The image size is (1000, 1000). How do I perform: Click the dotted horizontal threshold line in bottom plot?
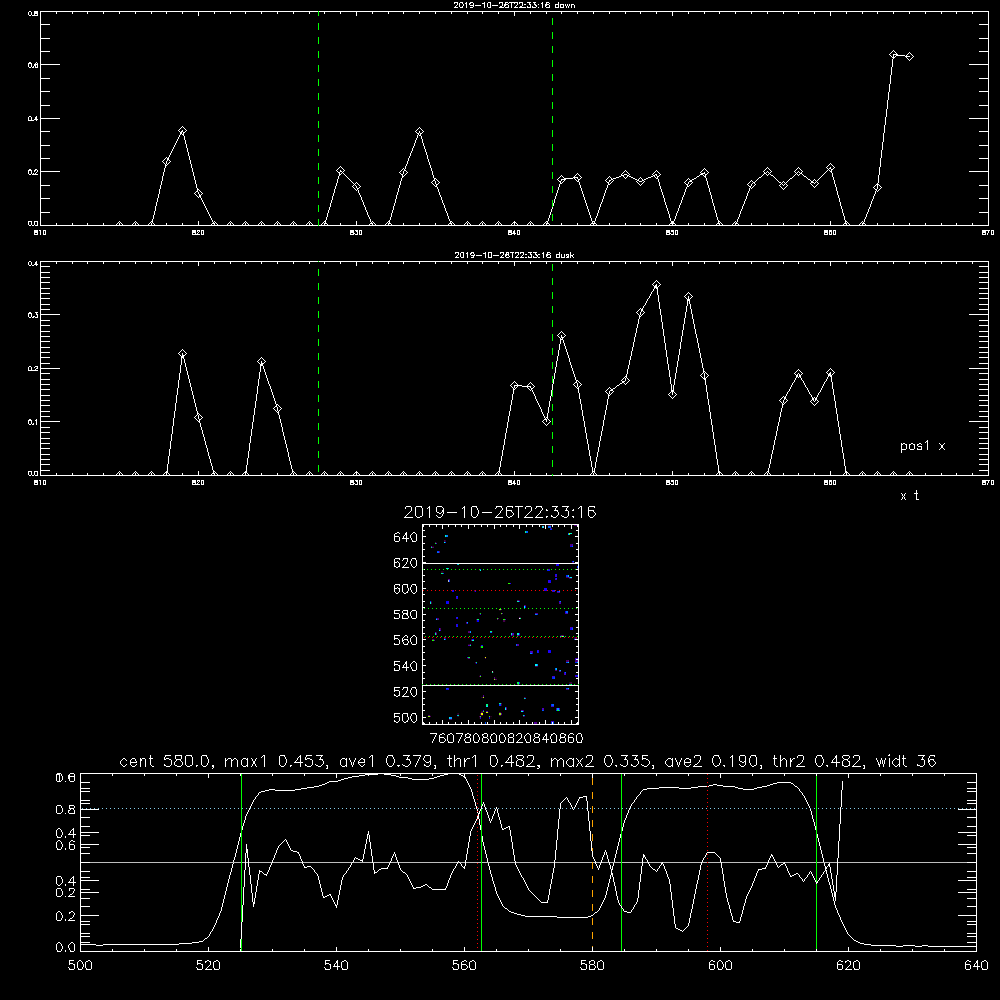528,809
